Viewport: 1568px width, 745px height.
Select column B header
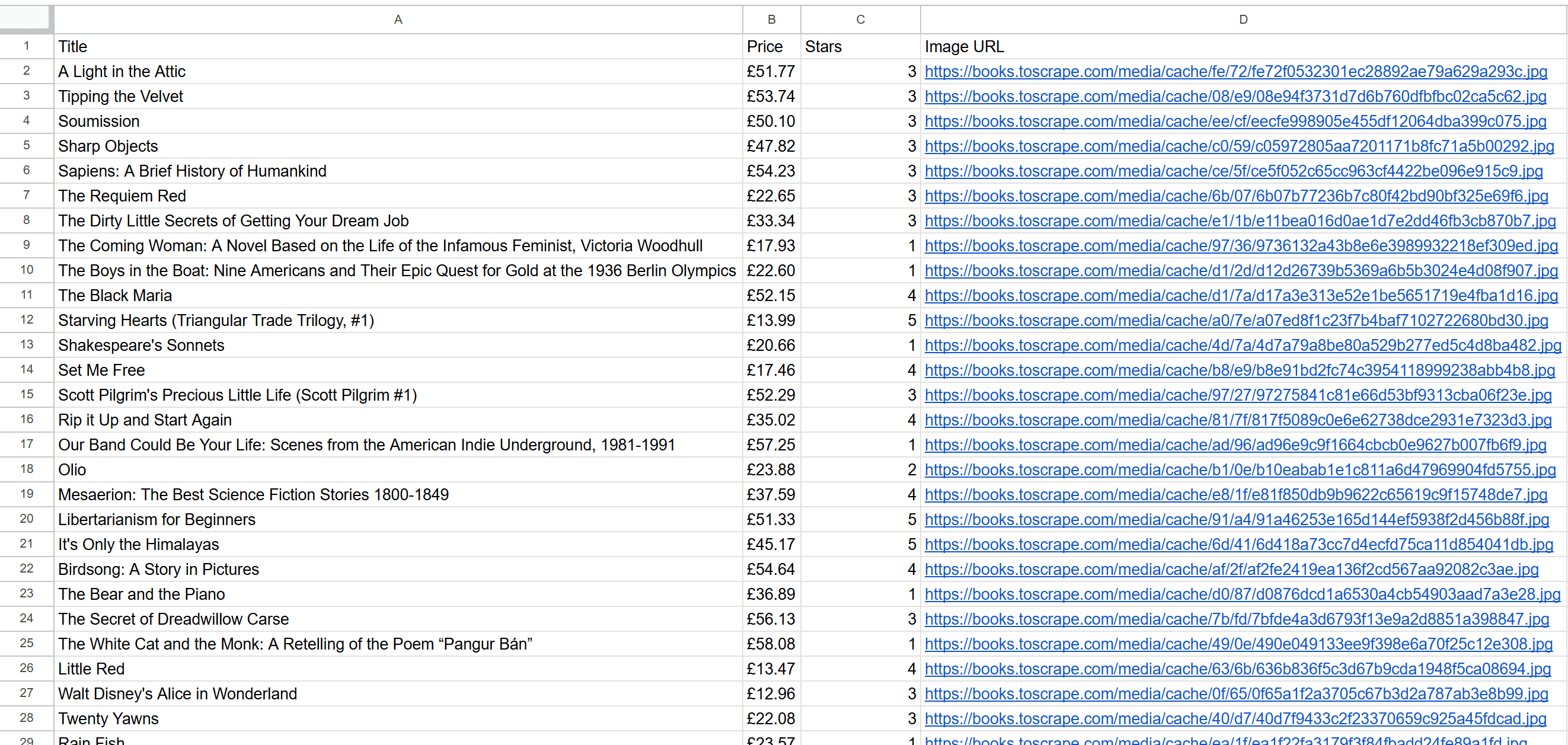click(x=771, y=20)
